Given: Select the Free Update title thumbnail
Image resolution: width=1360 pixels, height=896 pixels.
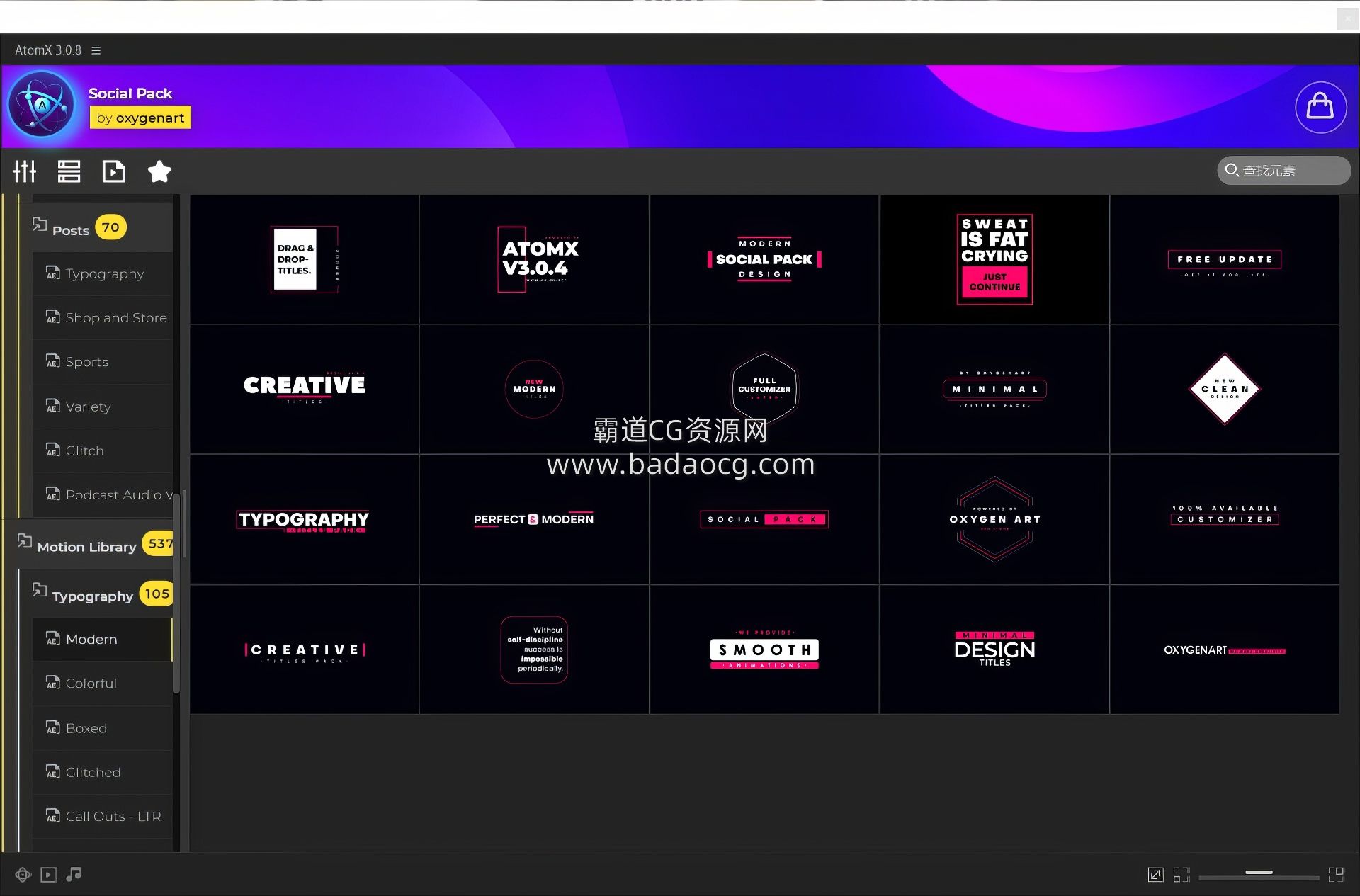Looking at the screenshot, I should 1225,260.
